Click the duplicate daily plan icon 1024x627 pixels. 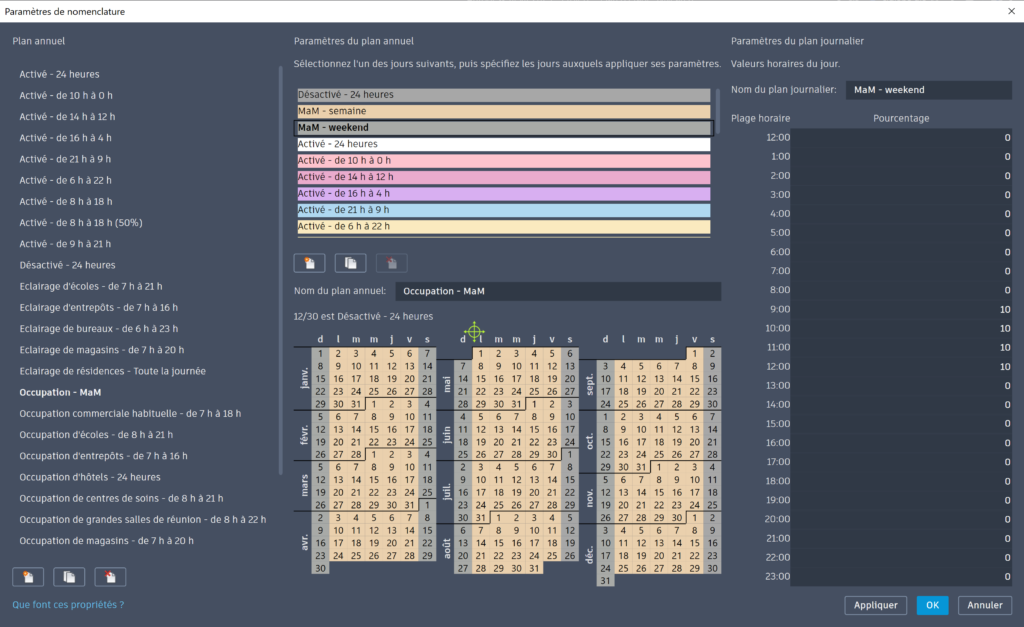(x=350, y=263)
